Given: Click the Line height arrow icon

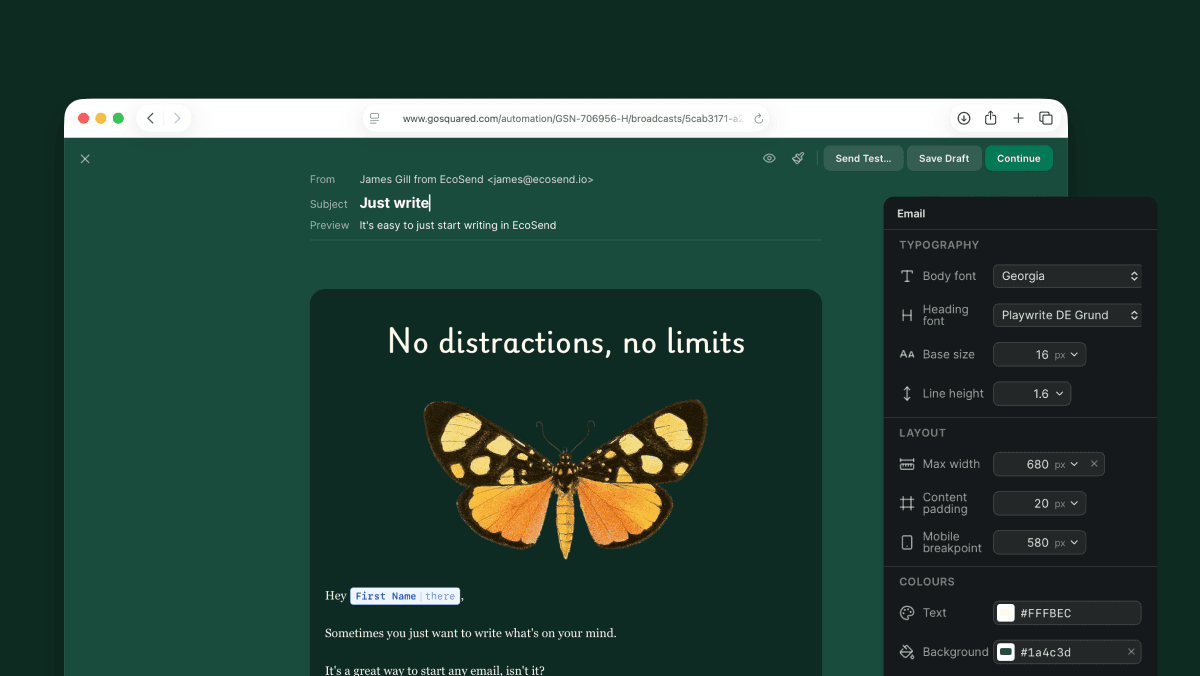Looking at the screenshot, I should (907, 394).
